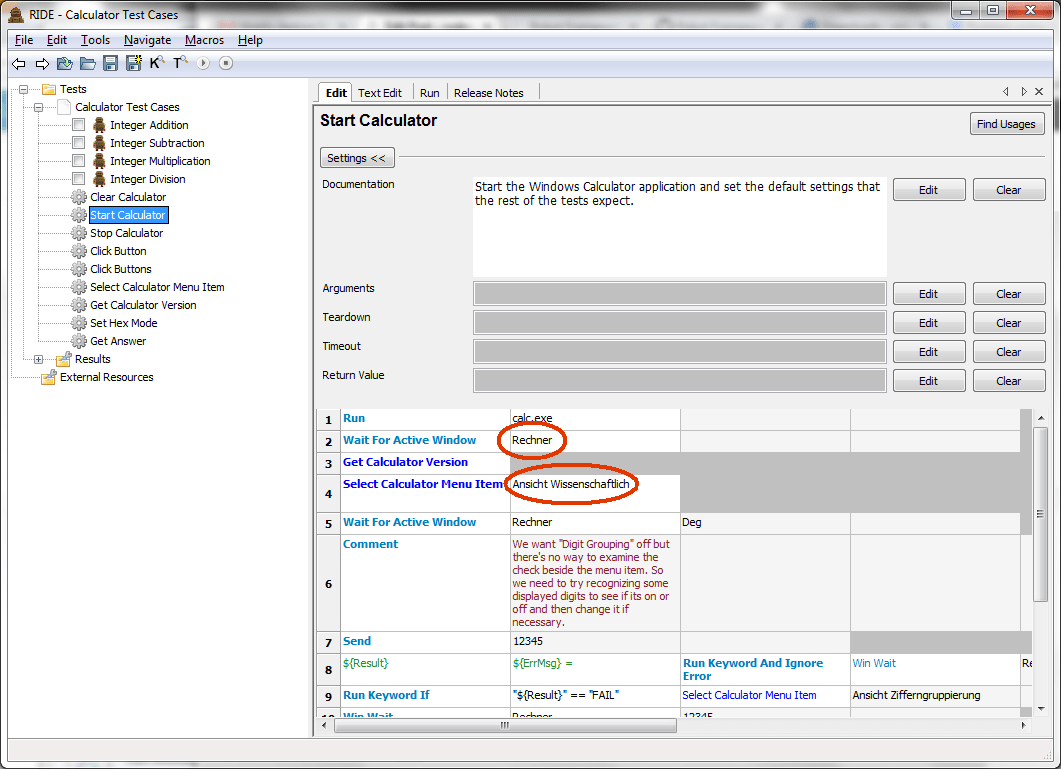The image size is (1061, 769).
Task: Open Search Tests with T icon
Action: coord(180,64)
